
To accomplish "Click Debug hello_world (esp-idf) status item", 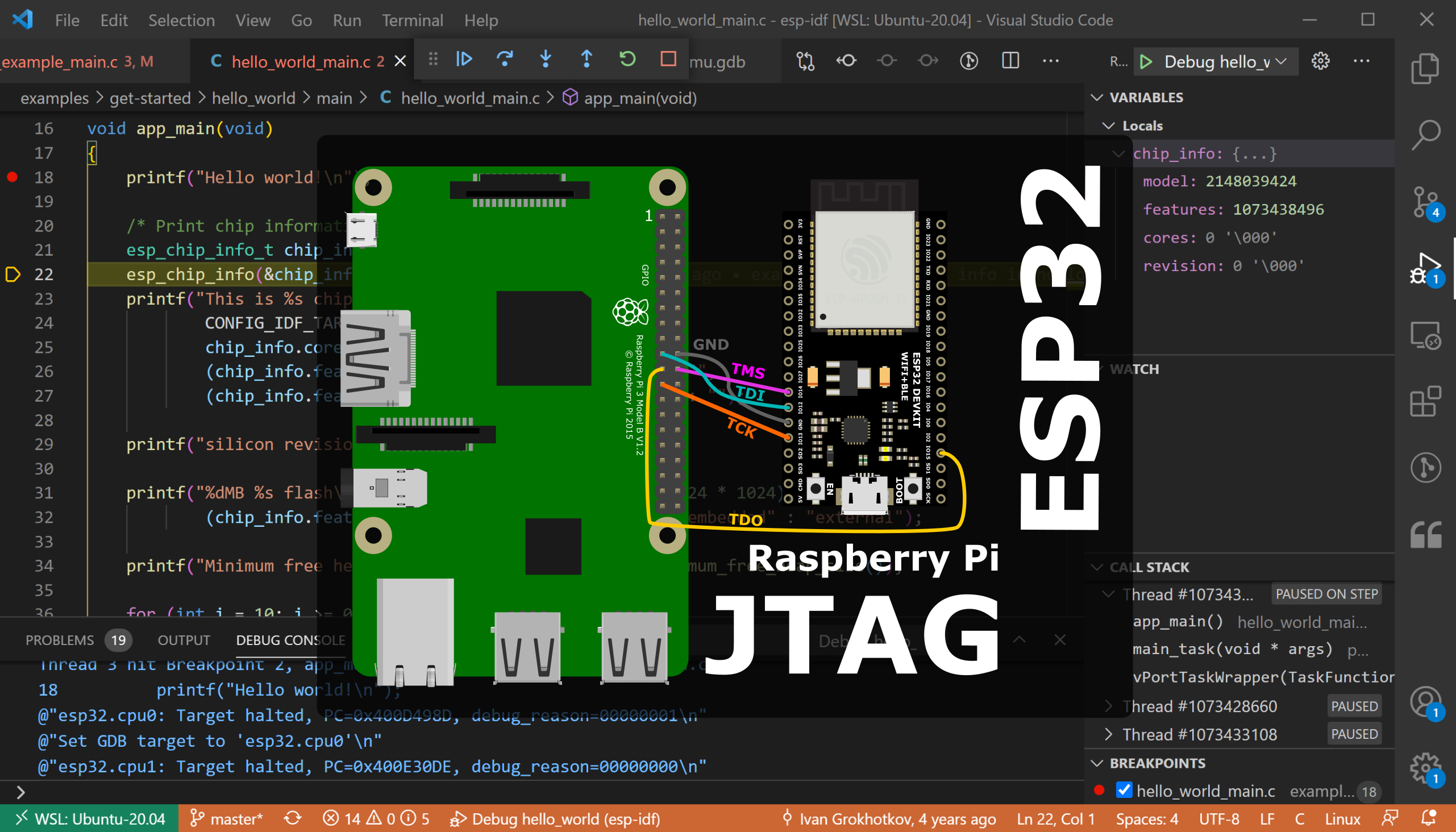I will (554, 819).
